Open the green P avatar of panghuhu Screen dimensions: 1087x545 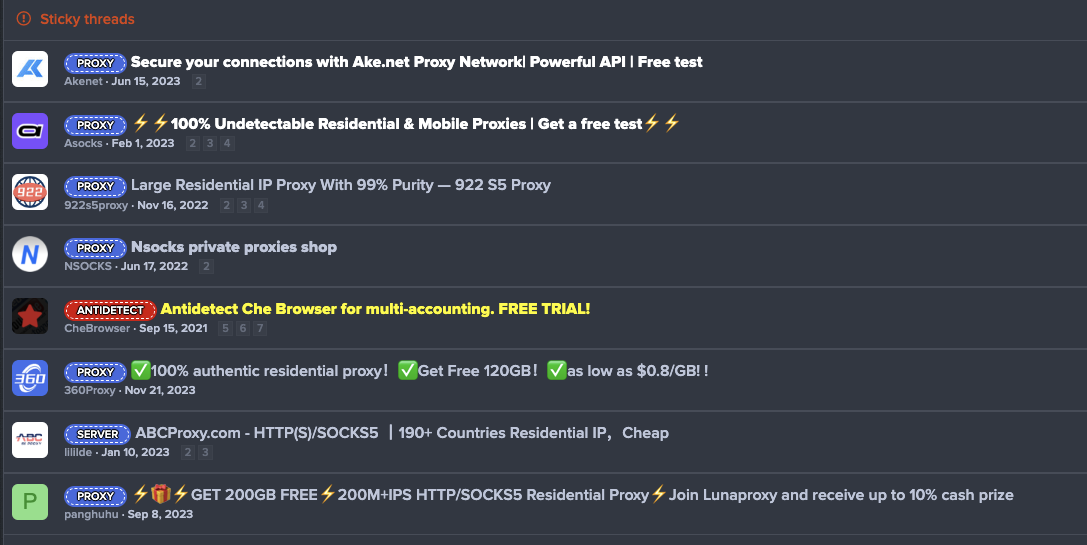pos(30,502)
